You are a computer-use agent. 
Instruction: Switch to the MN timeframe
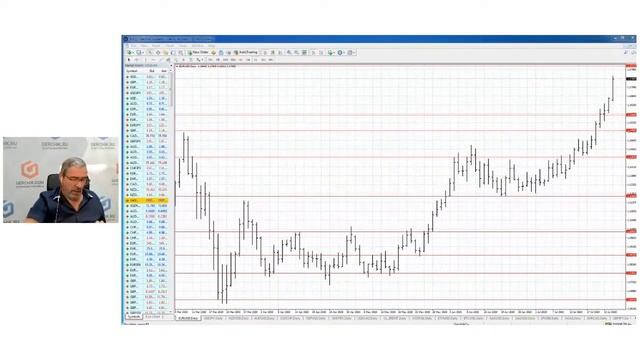coord(270,60)
